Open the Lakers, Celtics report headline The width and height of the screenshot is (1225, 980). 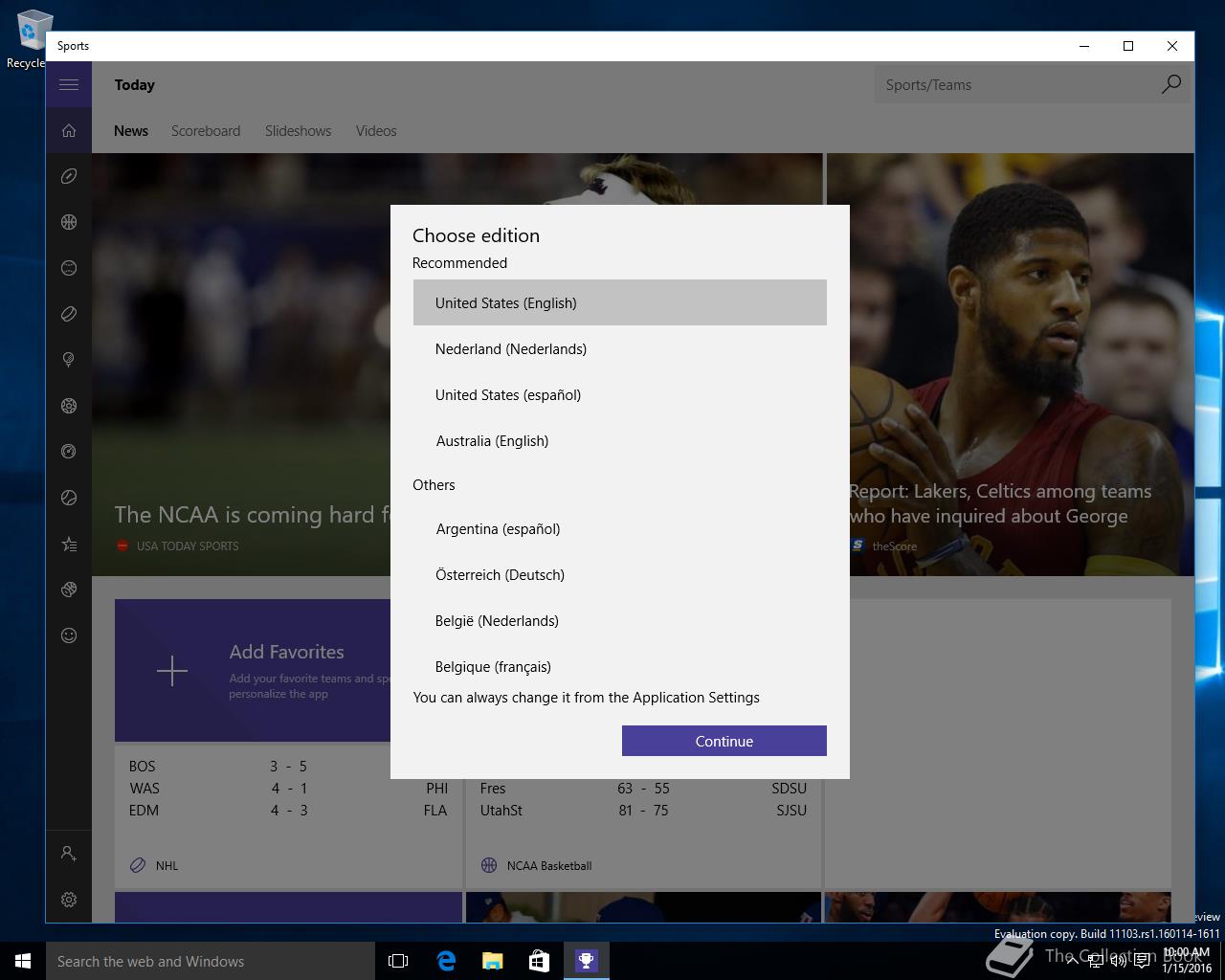[x=1000, y=503]
